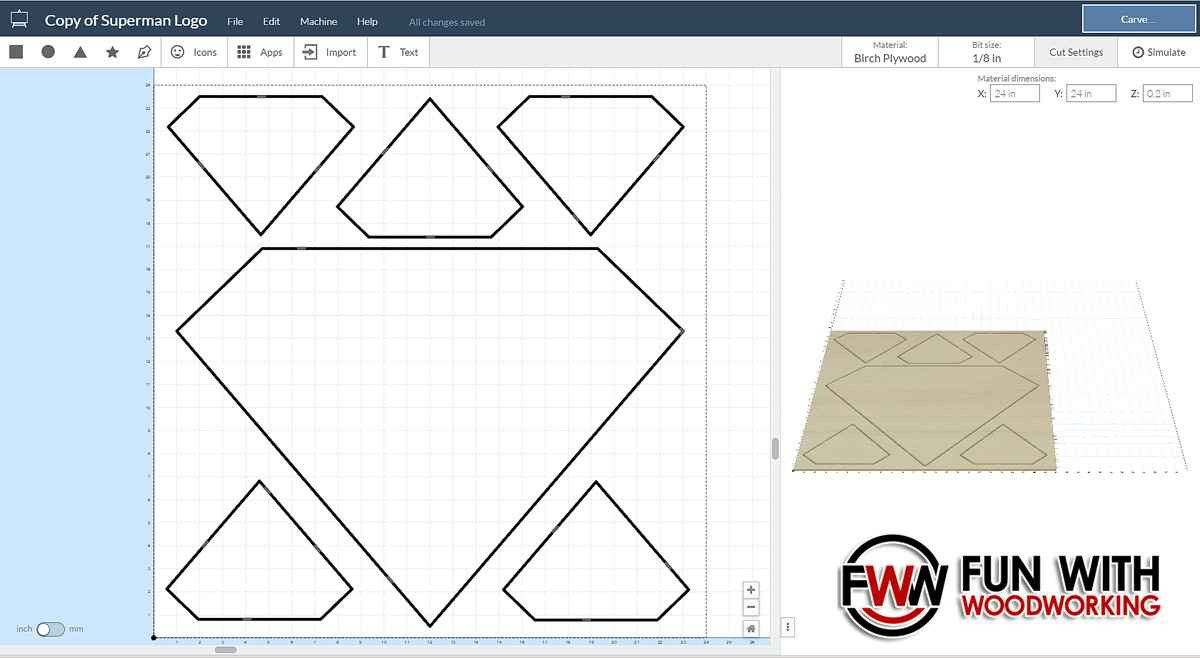This screenshot has width=1200, height=658.
Task: Edit material X dimension field
Action: (1014, 93)
